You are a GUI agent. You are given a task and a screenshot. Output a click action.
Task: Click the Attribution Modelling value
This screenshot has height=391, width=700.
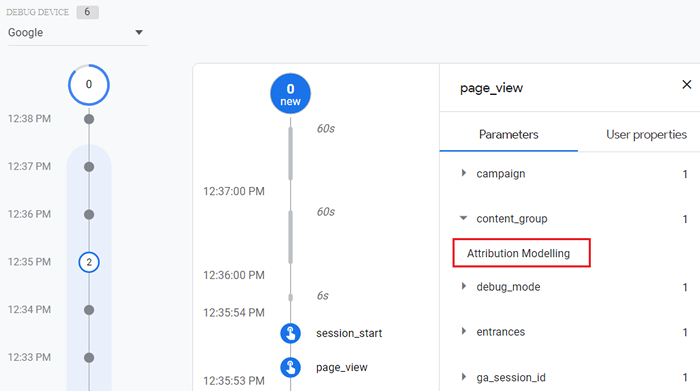[518, 254]
